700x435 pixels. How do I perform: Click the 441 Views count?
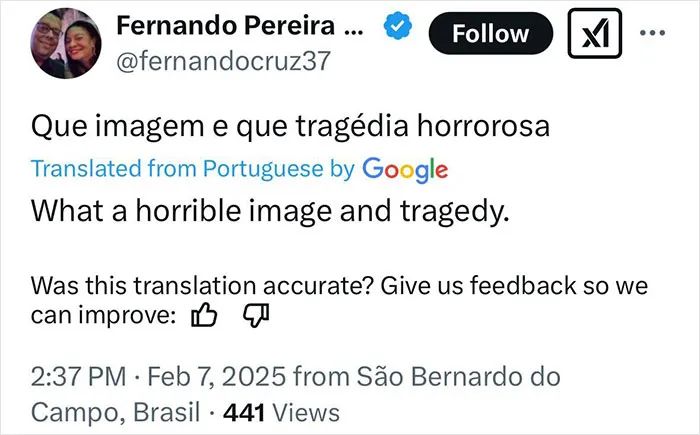pyautogui.click(x=281, y=413)
